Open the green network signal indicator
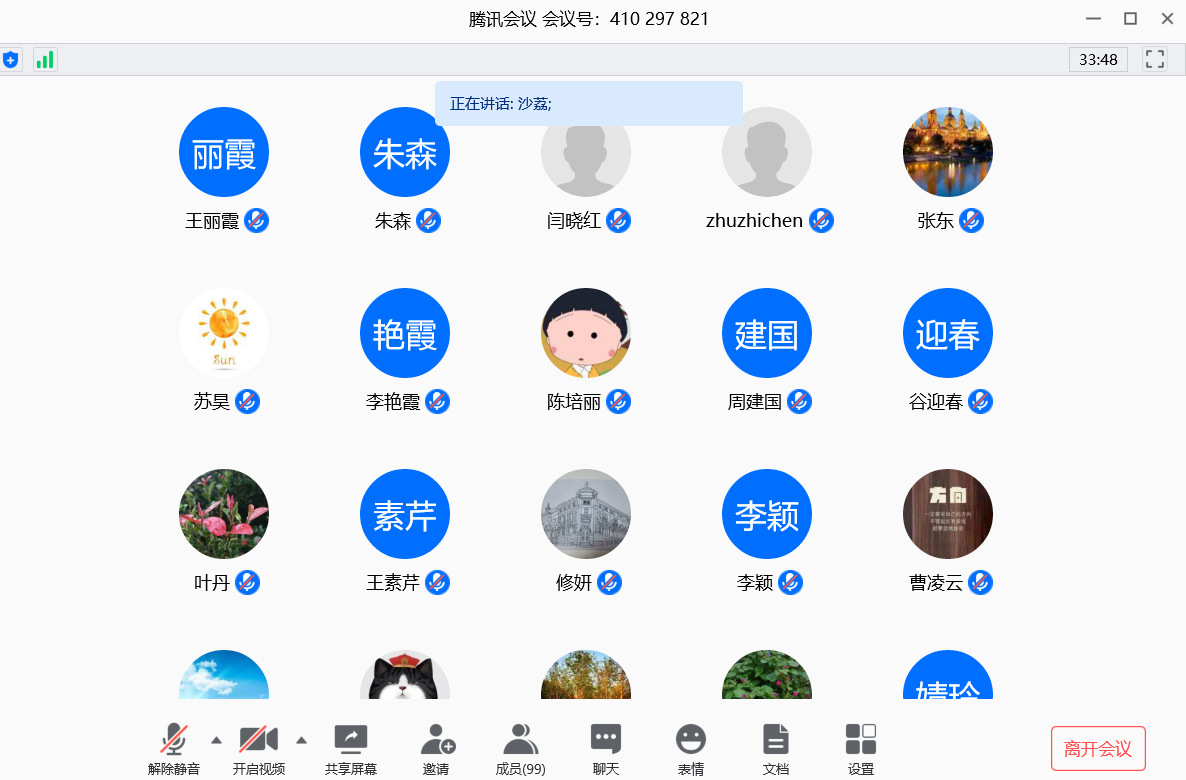 [x=45, y=60]
